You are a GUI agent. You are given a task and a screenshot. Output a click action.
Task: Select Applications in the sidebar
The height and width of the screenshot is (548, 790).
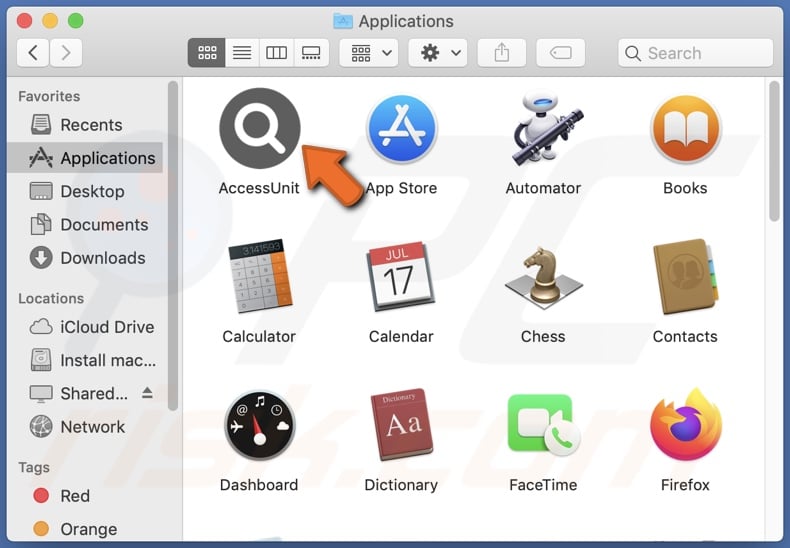(86, 158)
